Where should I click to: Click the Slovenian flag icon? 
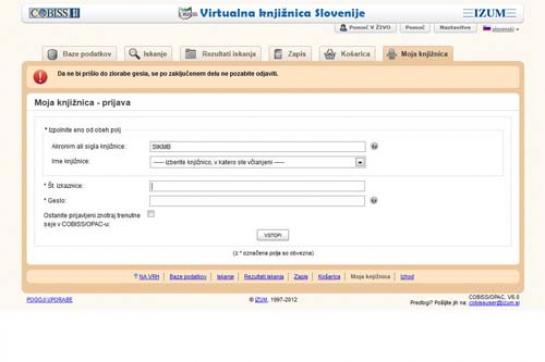[487, 29]
